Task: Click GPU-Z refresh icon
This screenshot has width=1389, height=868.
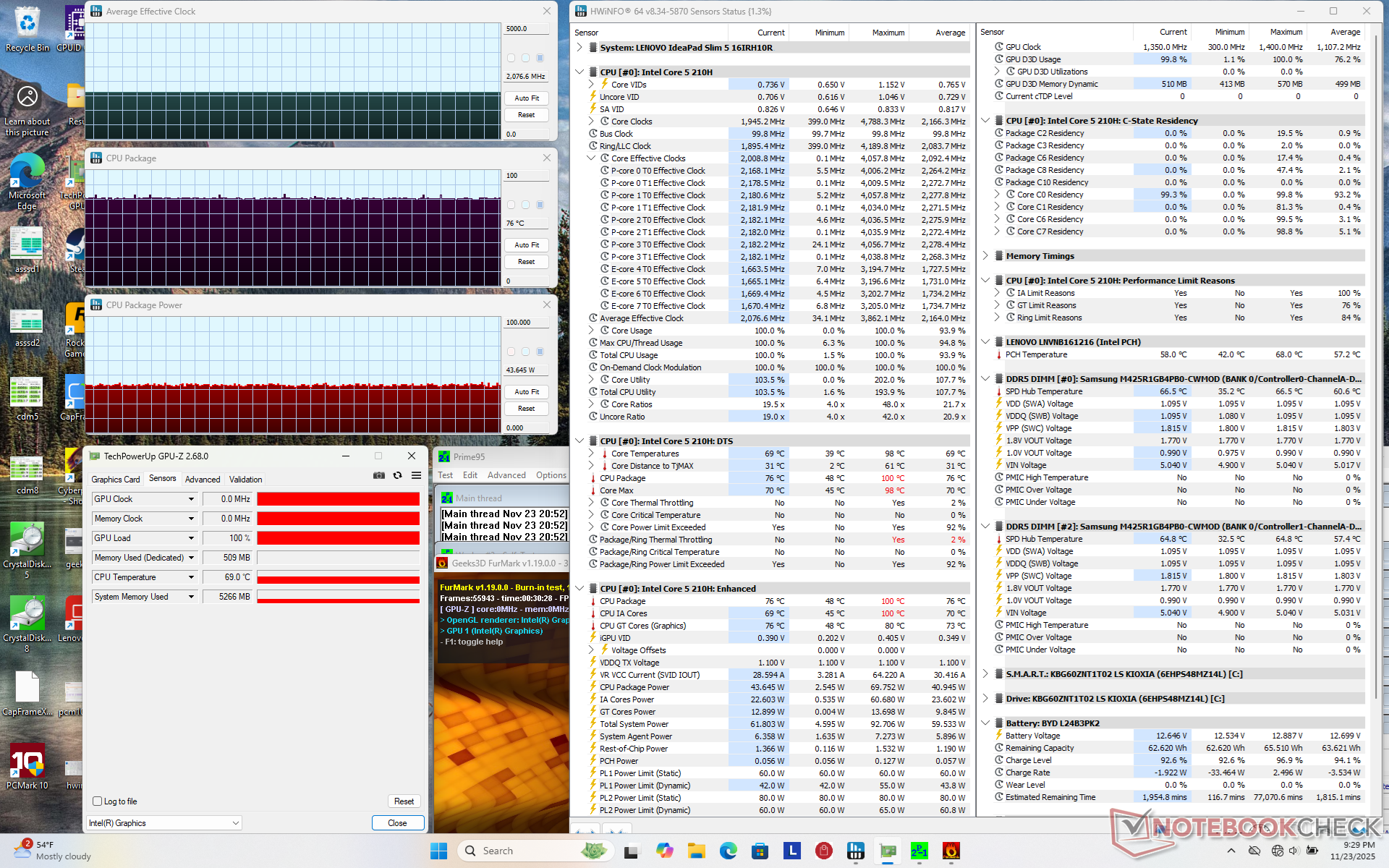Action: click(397, 475)
